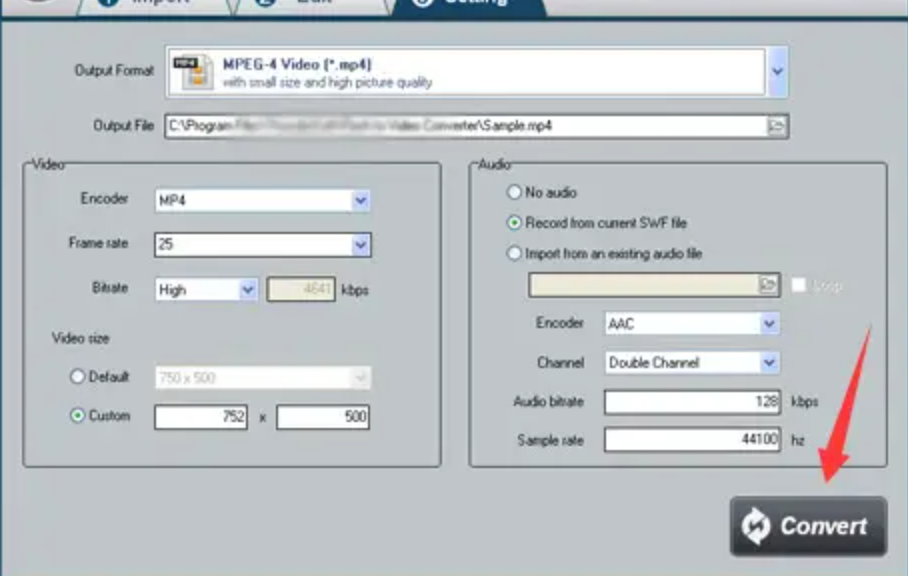The width and height of the screenshot is (908, 576).
Task: Click the custom width field showing 752
Action: pos(201,417)
